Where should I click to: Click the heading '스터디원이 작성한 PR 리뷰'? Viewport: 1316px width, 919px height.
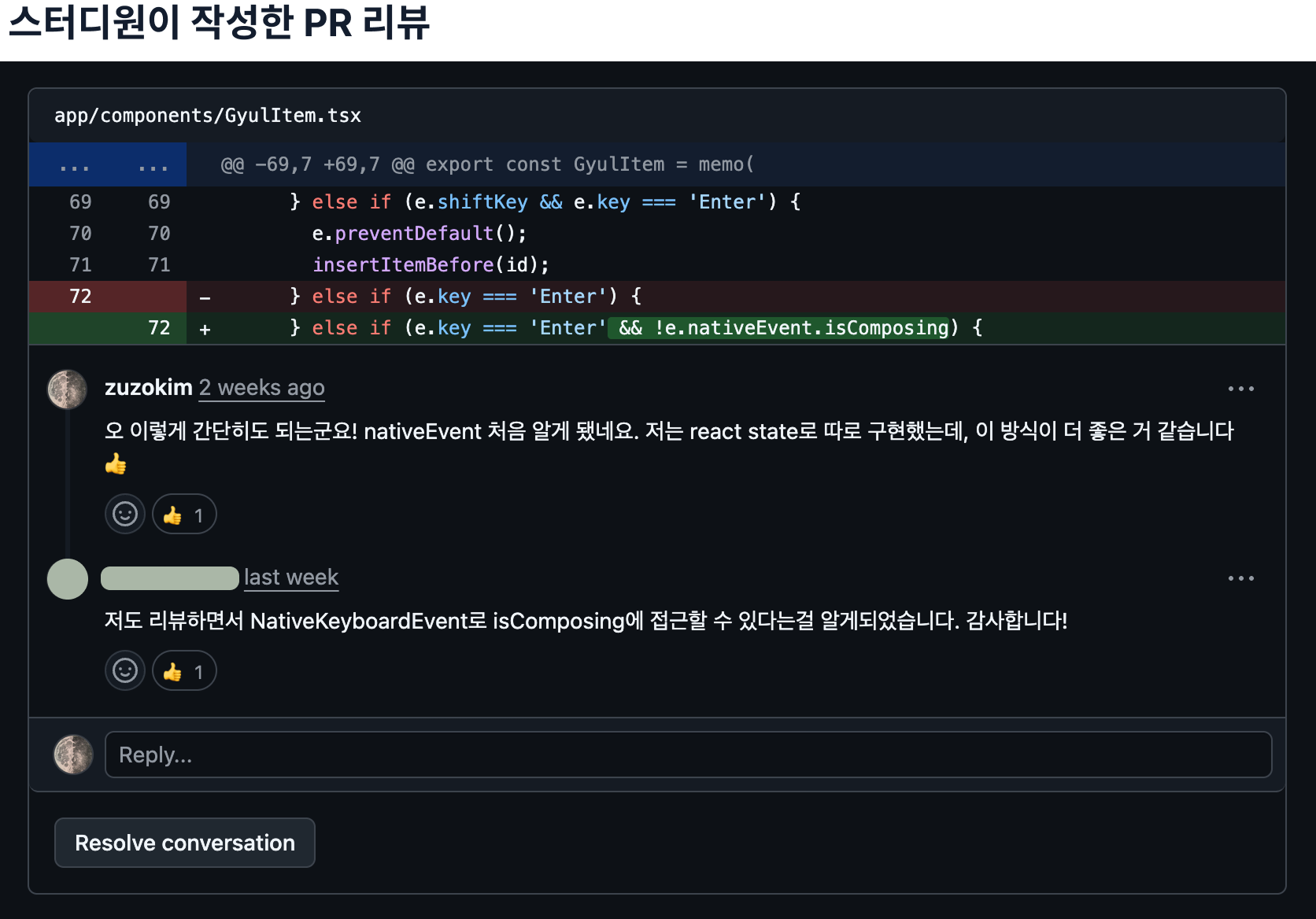[x=219, y=22]
